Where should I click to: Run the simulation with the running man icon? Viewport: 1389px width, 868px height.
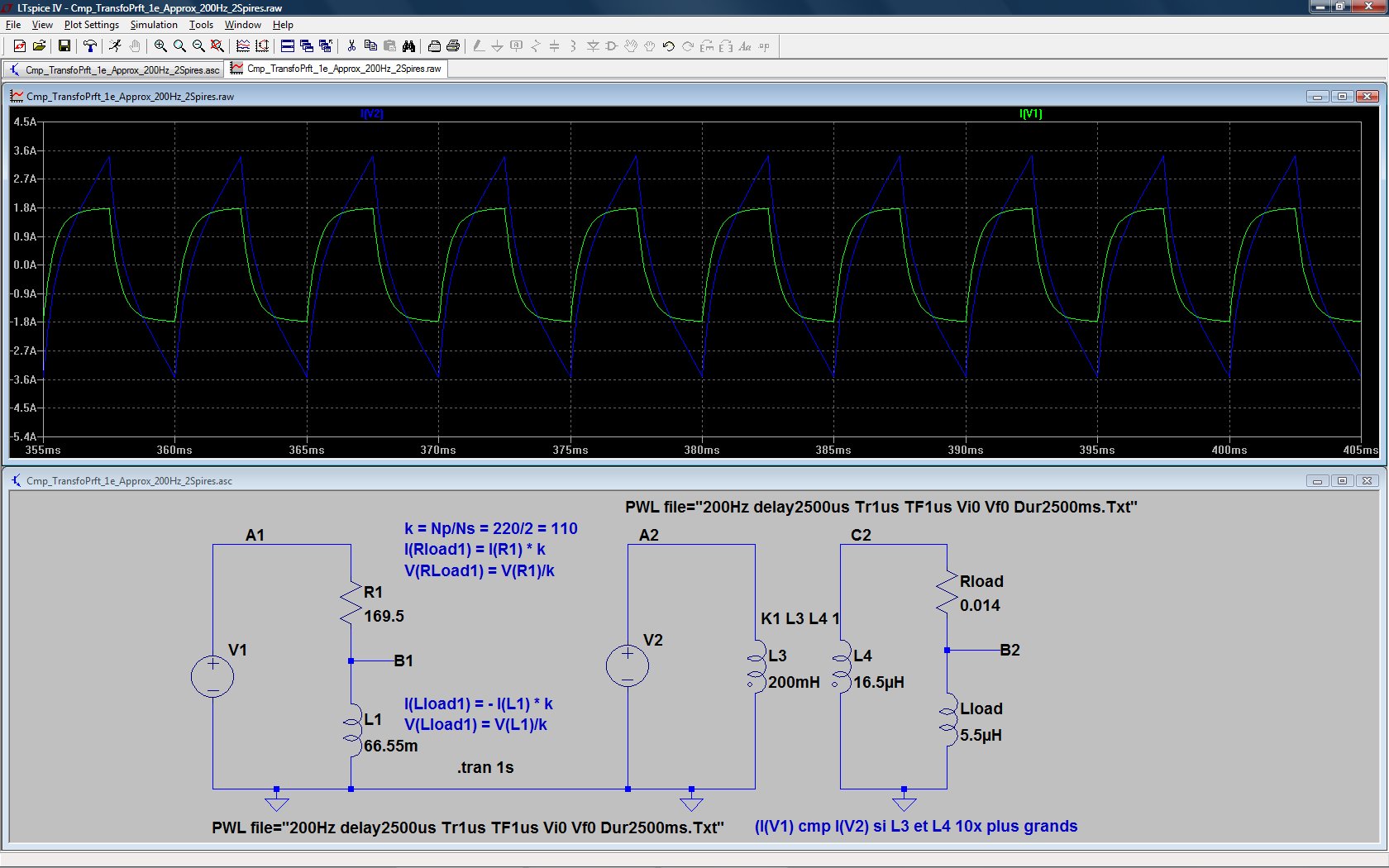(115, 46)
